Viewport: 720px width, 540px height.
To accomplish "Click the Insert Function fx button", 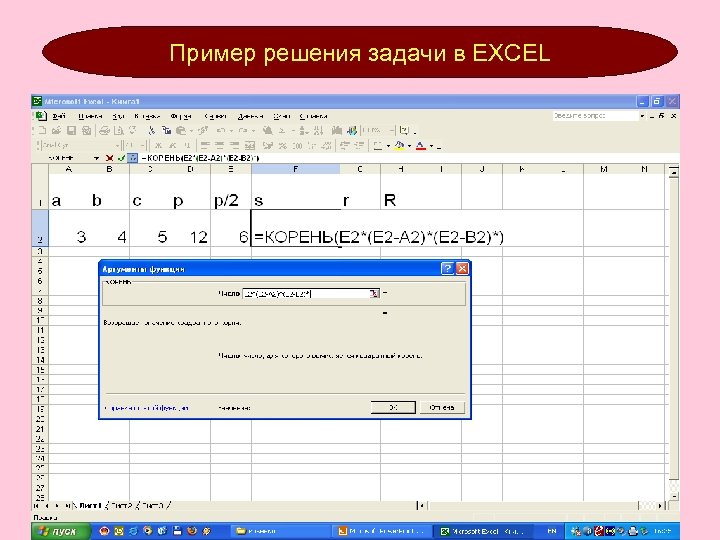I will coord(133,158).
